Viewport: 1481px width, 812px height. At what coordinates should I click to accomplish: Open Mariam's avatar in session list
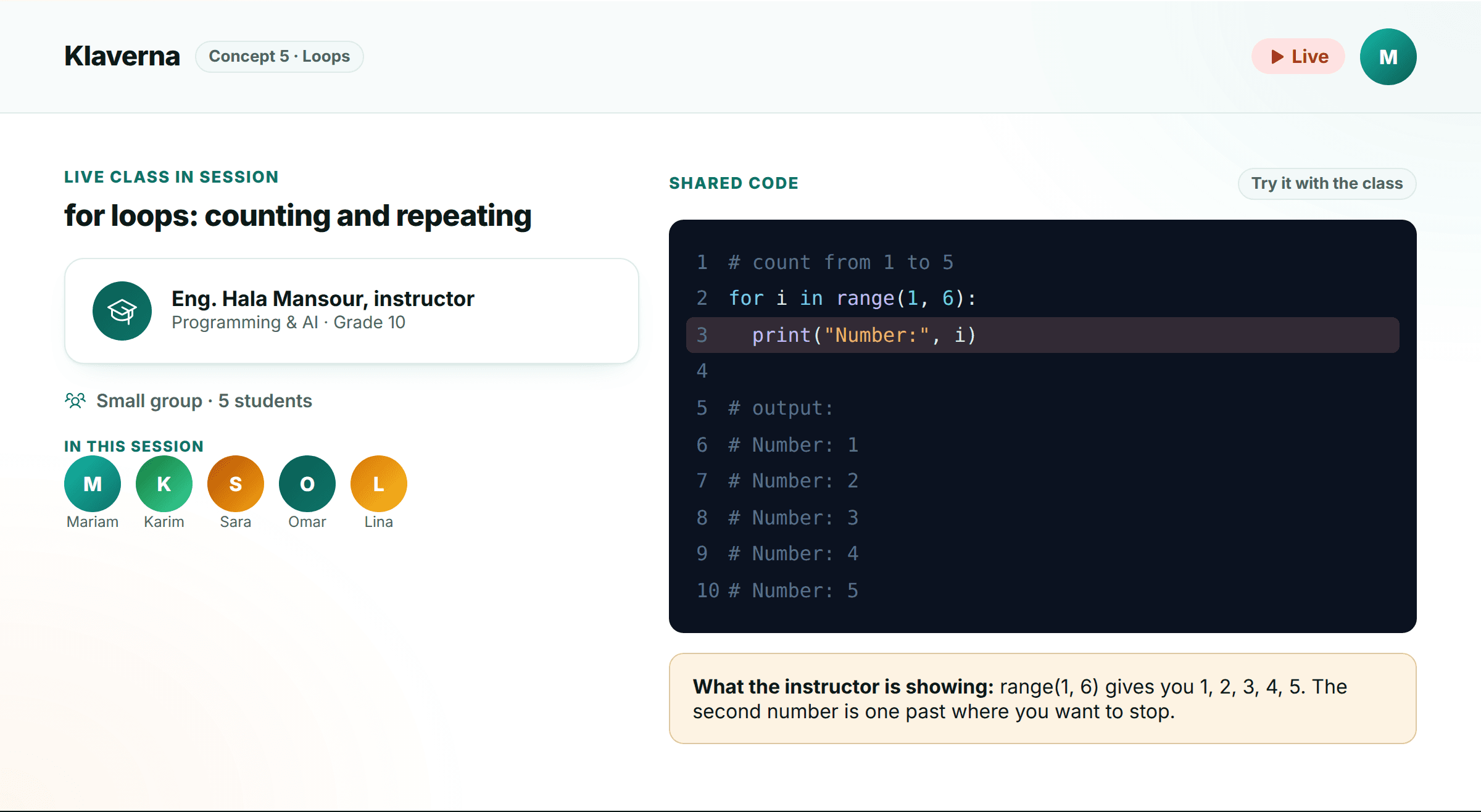[x=93, y=484]
